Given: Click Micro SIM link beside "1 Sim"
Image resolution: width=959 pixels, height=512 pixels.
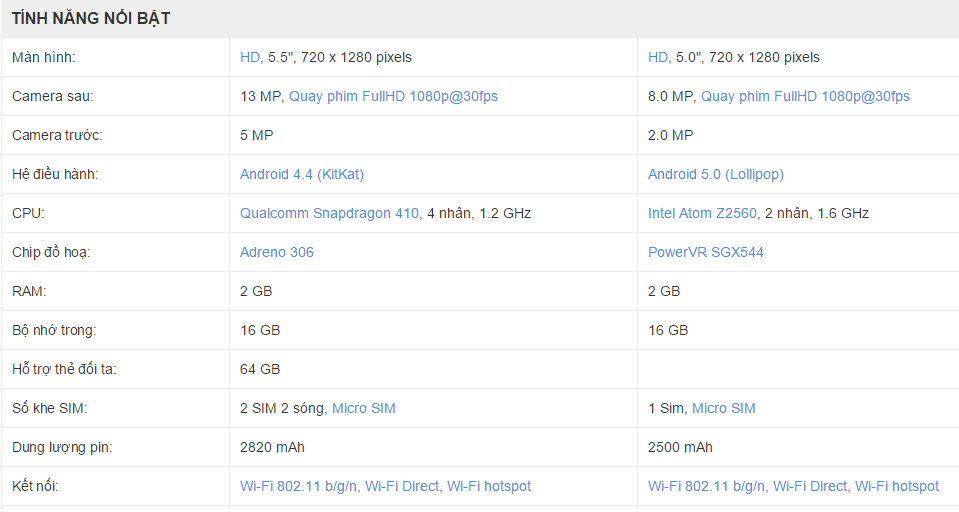Looking at the screenshot, I should point(724,408).
